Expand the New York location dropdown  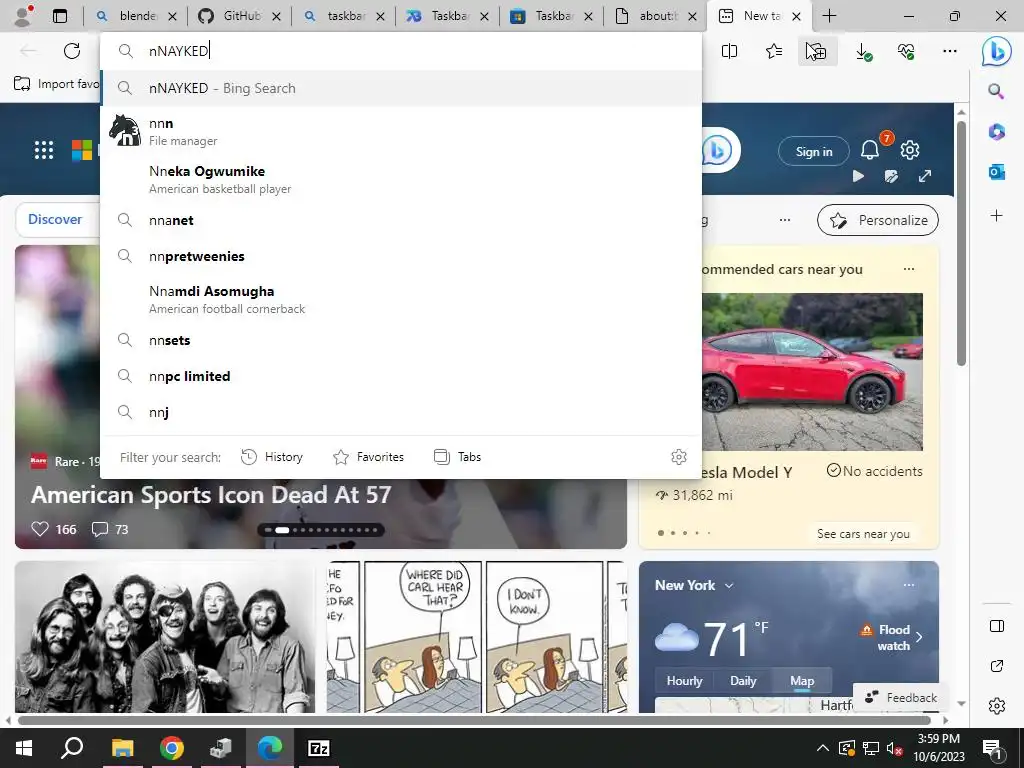729,585
